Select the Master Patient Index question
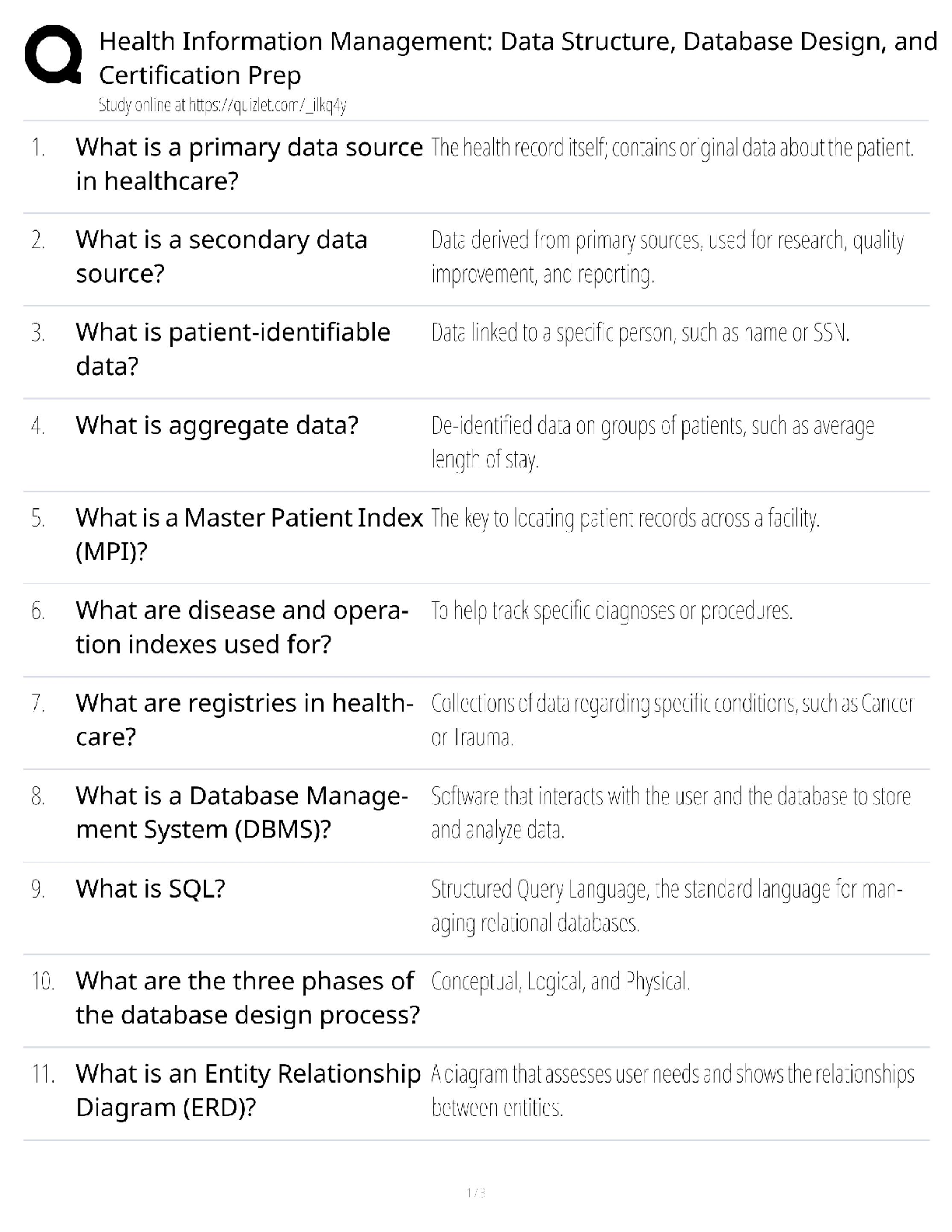Viewport: 952px width, 1232px height. (249, 534)
